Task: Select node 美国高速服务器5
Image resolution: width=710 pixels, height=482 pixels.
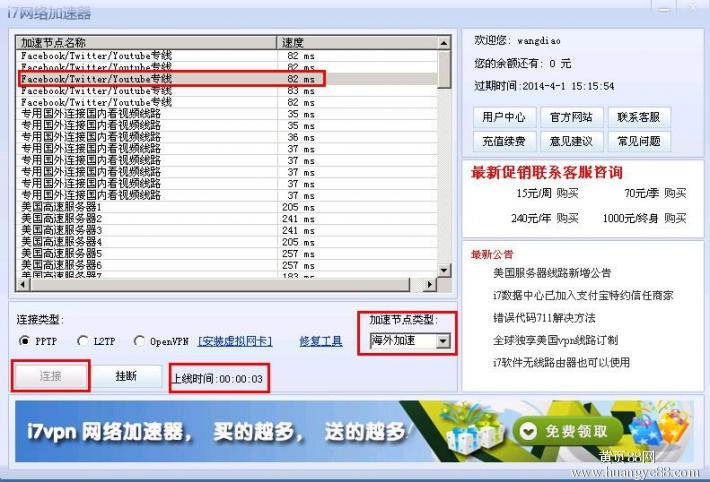Action: [x=227, y=254]
